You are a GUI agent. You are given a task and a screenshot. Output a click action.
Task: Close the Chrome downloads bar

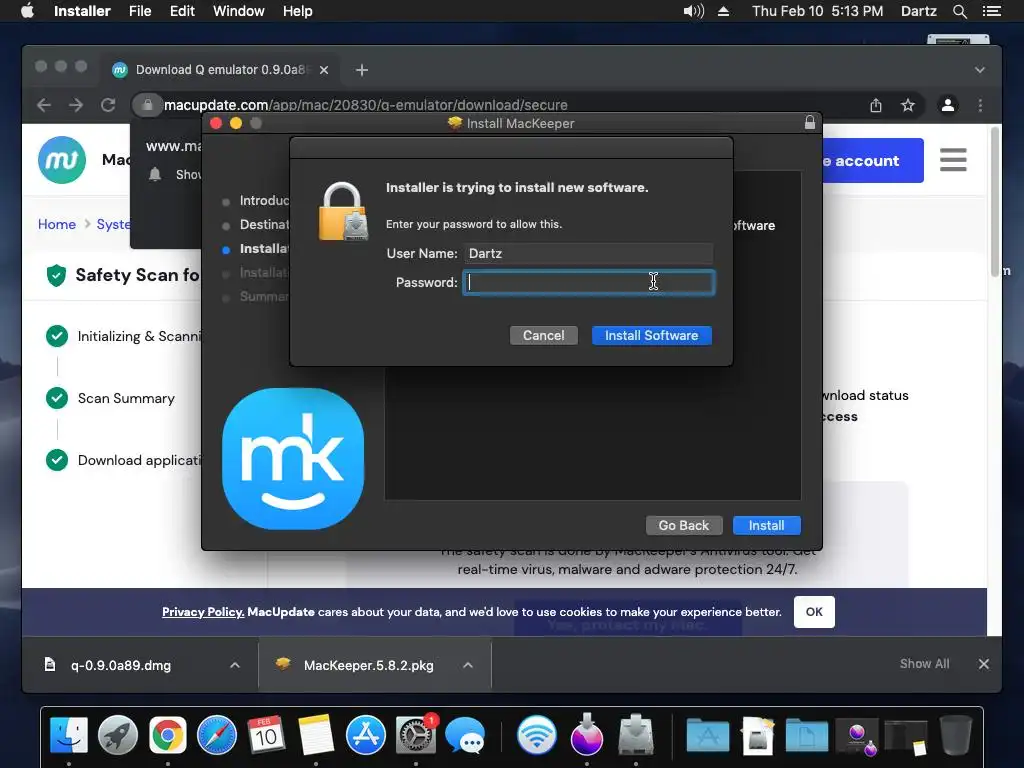pos(984,664)
